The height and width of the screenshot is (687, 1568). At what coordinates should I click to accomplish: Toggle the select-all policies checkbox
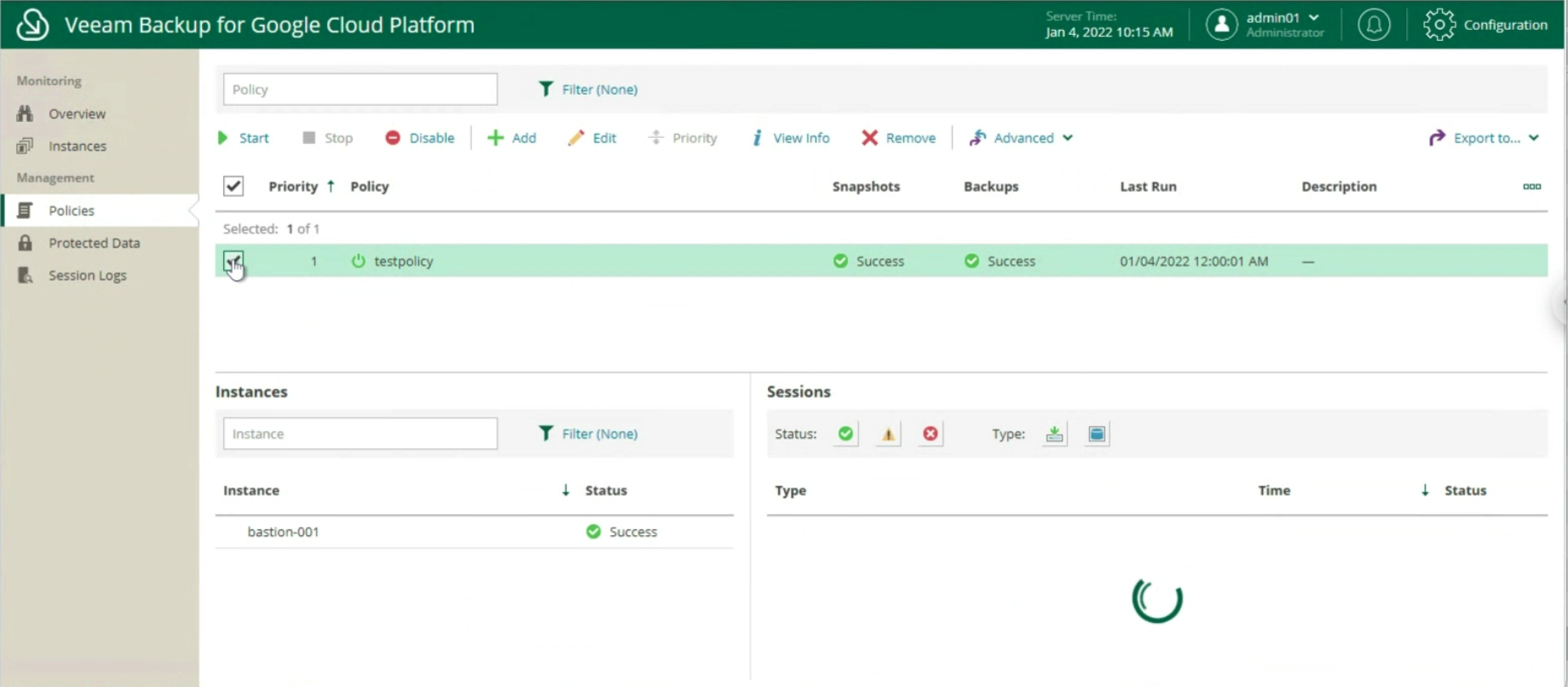point(233,186)
